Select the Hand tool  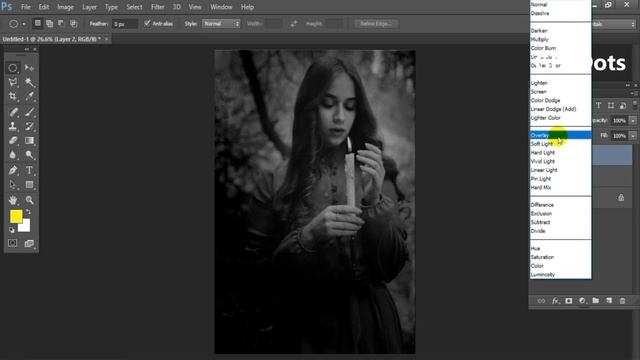click(13, 200)
